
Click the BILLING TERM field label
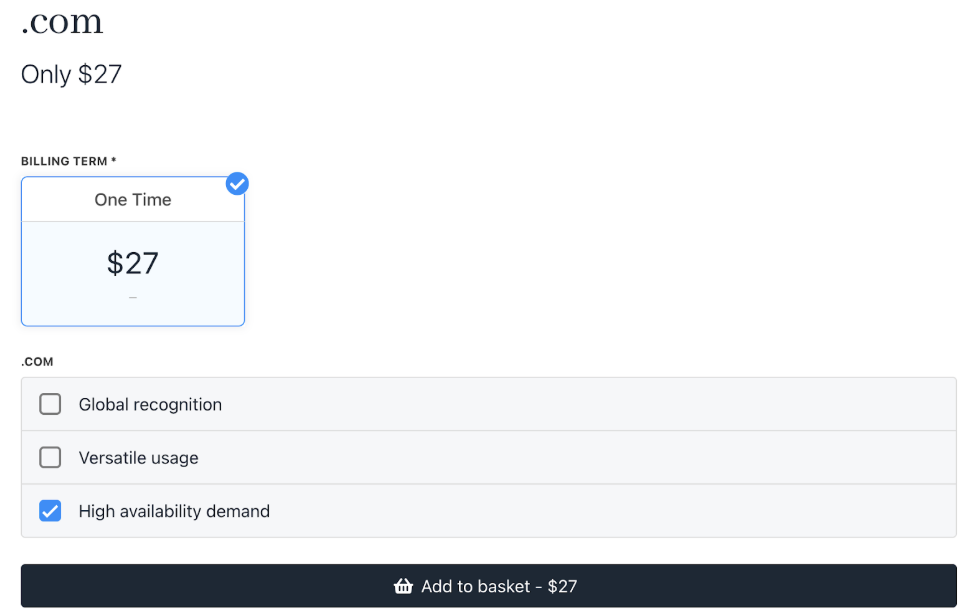tap(69, 161)
